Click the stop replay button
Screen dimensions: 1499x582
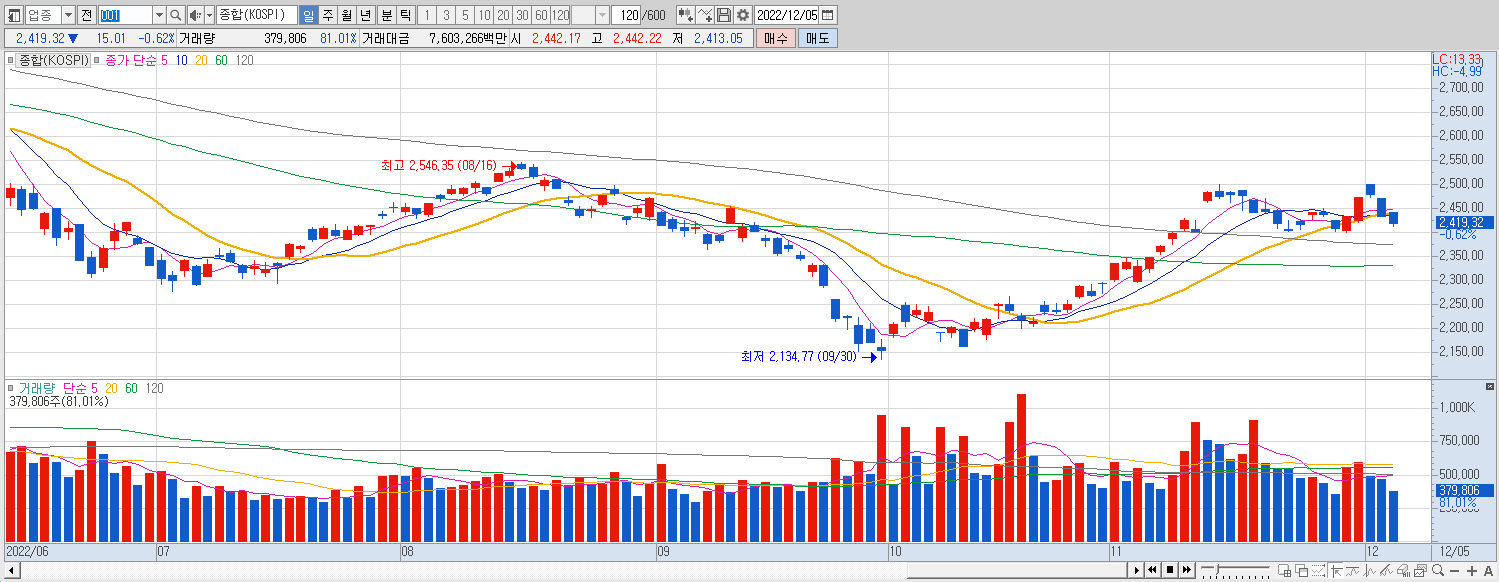tap(1170, 570)
